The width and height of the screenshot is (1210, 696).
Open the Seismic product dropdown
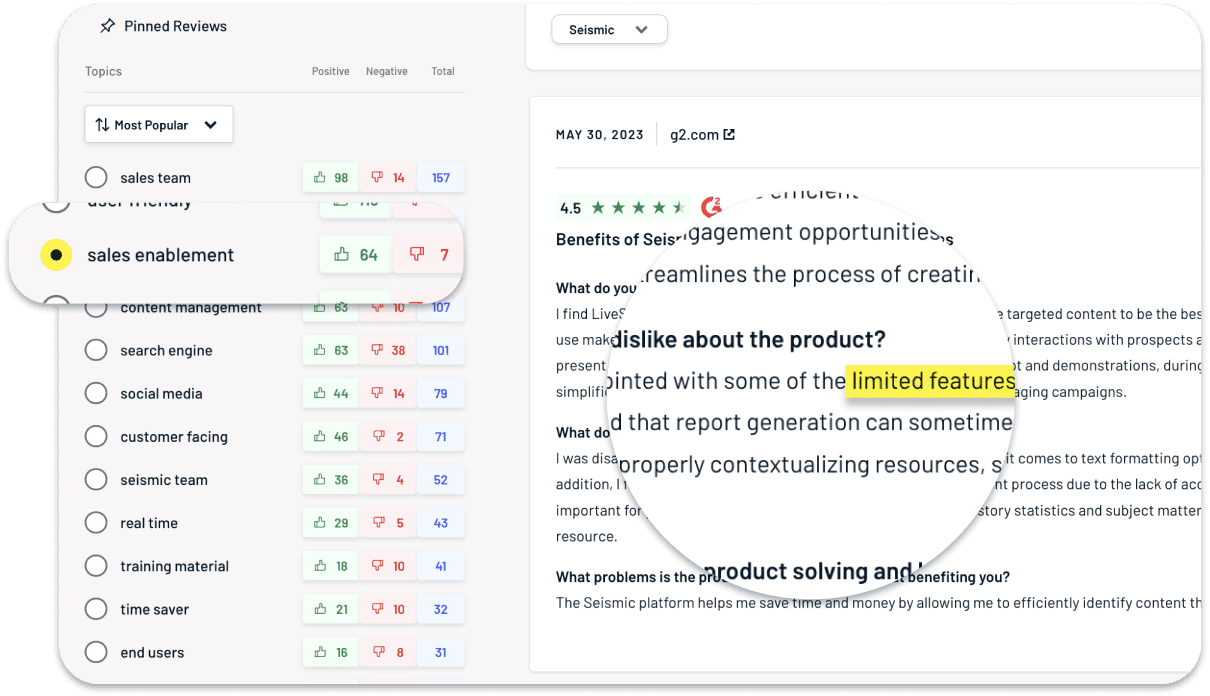[x=609, y=30]
